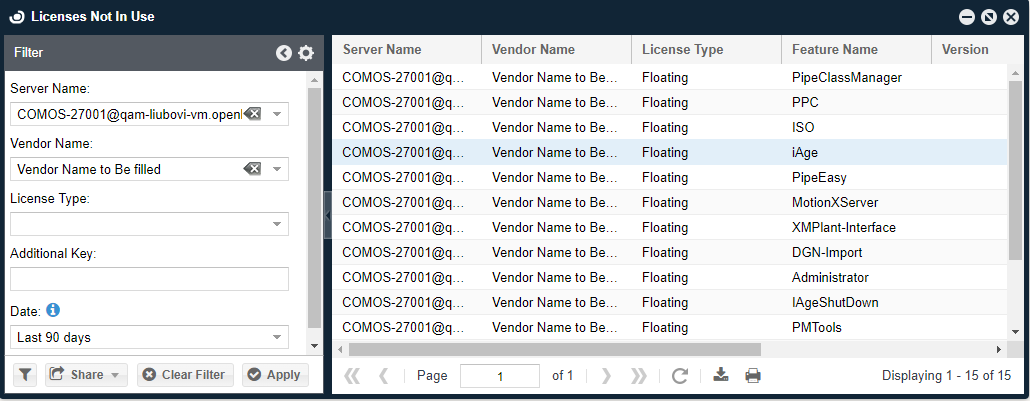The height and width of the screenshot is (401, 1030).
Task: Download the grid data export
Action: 721,376
